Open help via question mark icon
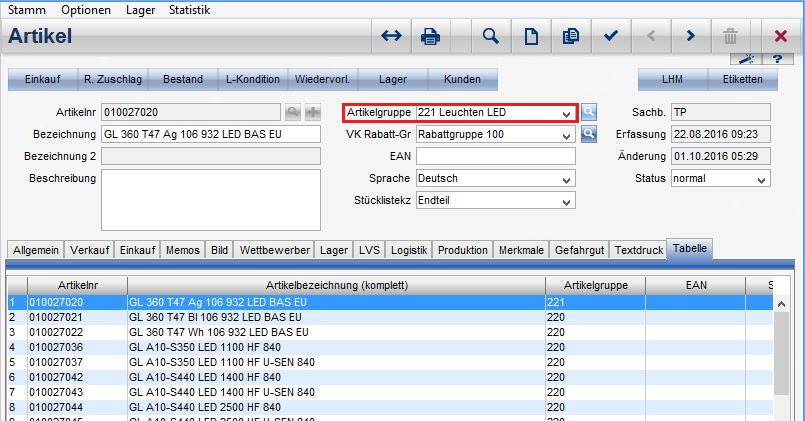The height and width of the screenshot is (421, 805). (776, 60)
